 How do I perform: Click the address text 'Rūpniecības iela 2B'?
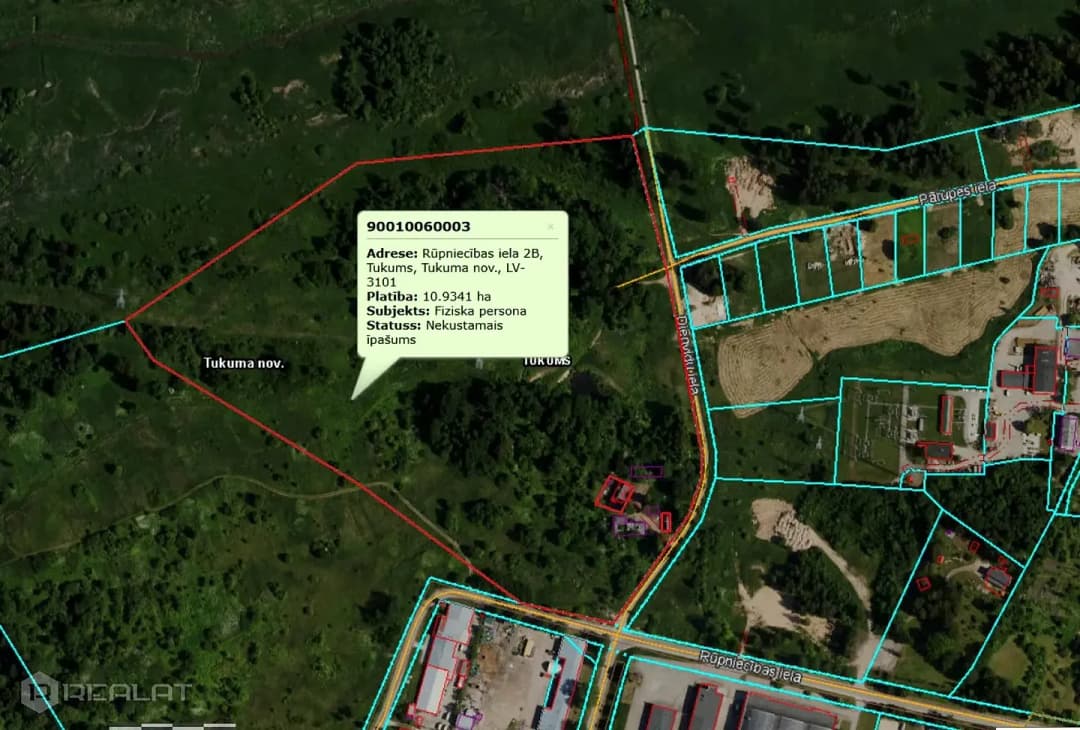pyautogui.click(x=482, y=253)
